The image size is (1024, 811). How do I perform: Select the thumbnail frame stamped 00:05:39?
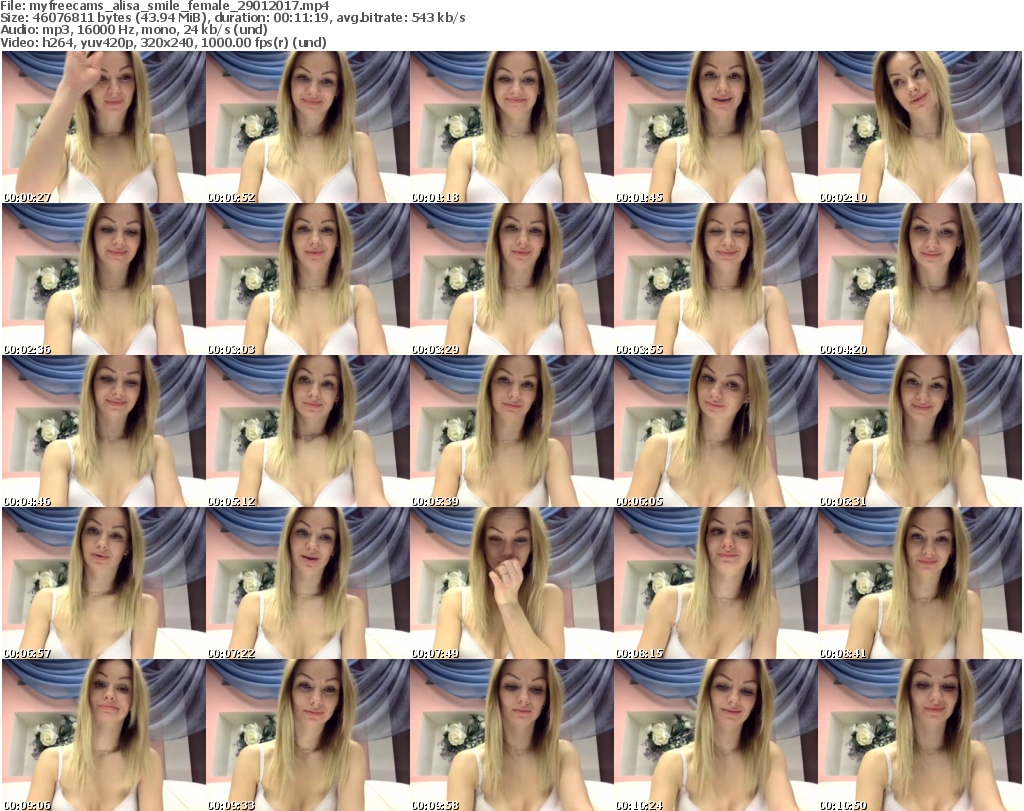[x=512, y=431]
